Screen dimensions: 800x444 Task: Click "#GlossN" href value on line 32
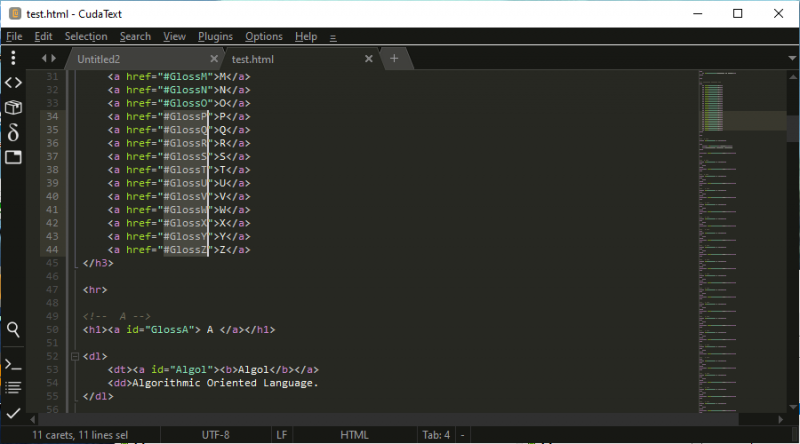pos(185,90)
